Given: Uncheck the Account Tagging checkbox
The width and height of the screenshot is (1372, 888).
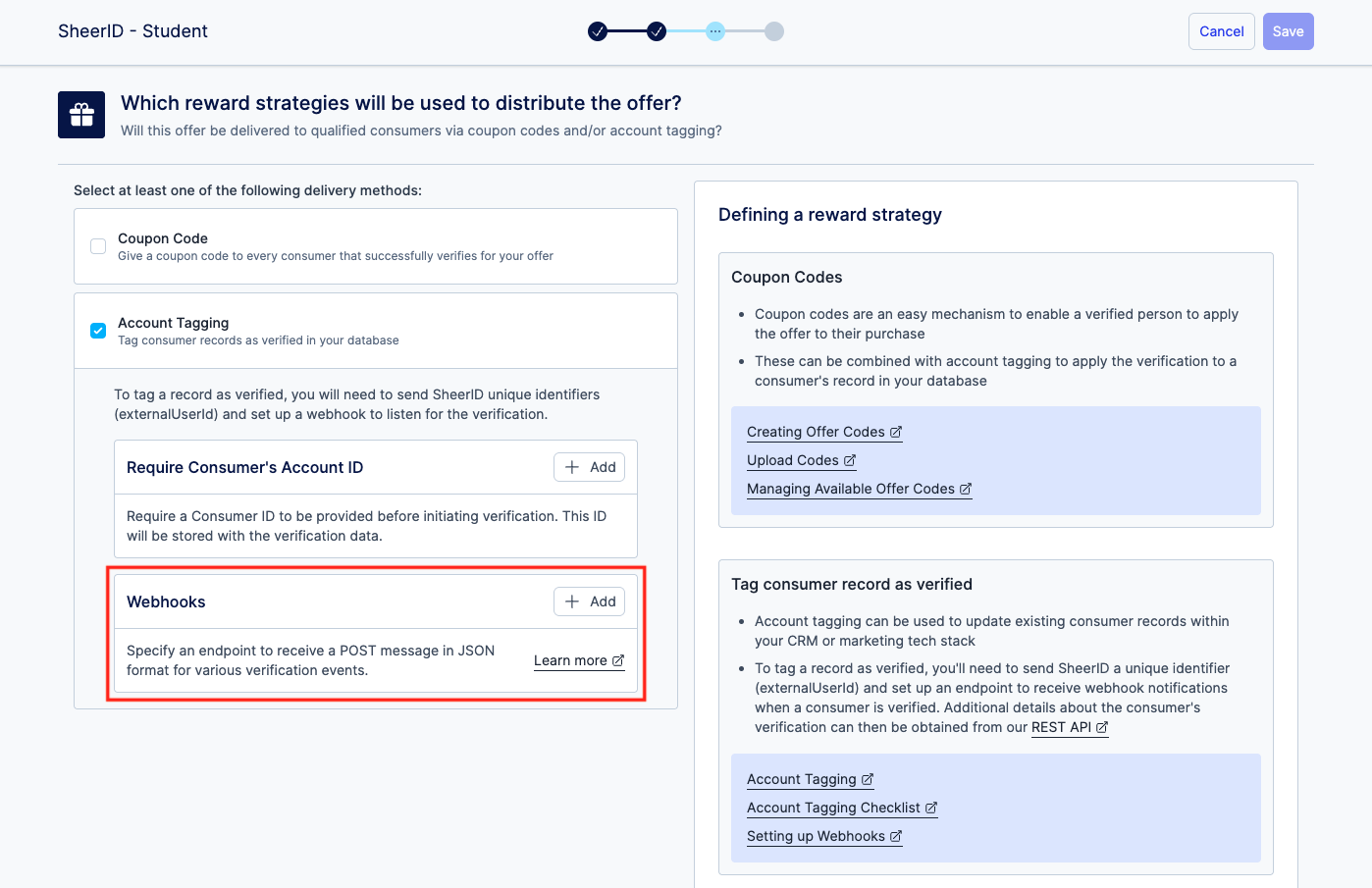Looking at the screenshot, I should click(98, 331).
